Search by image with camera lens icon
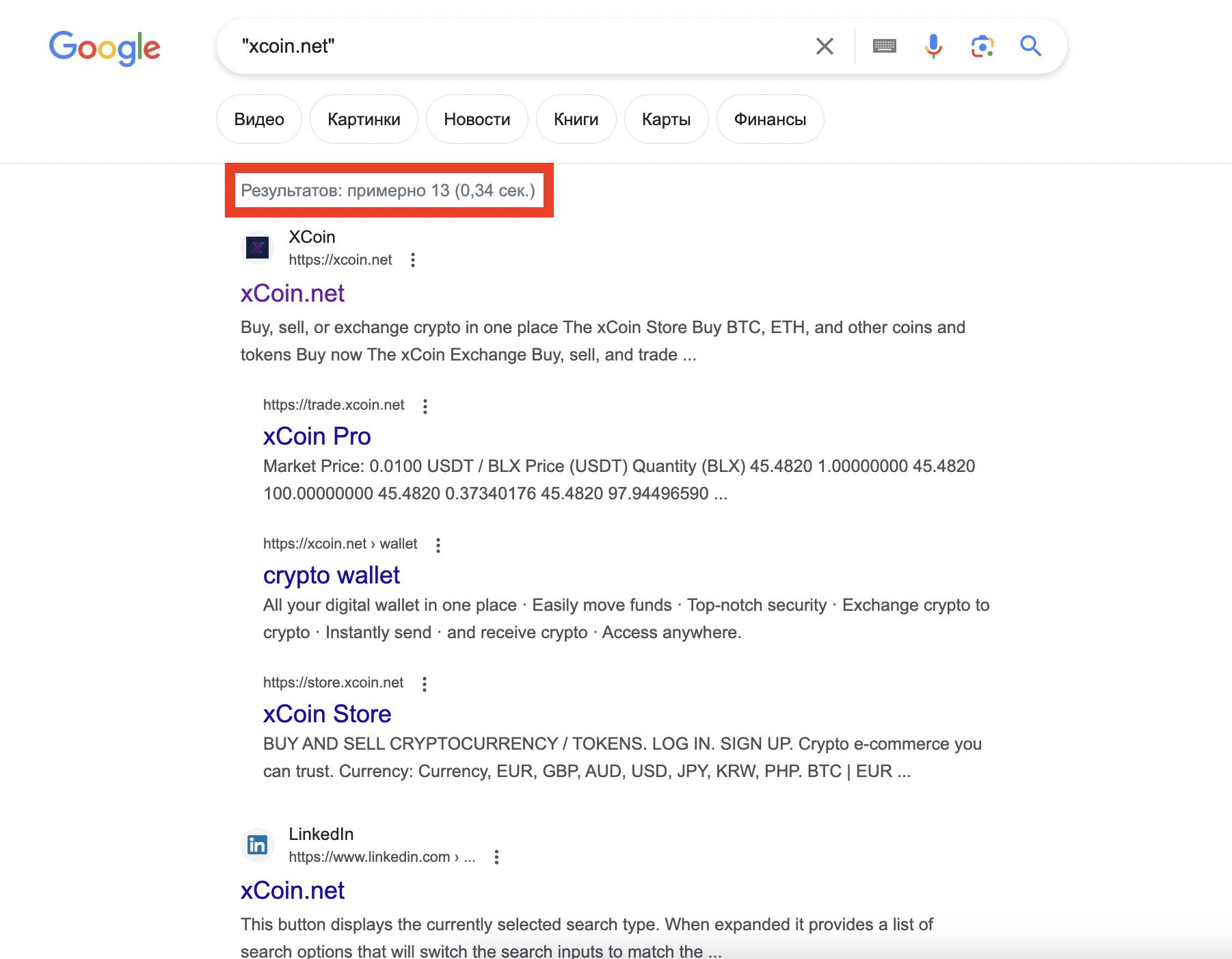Screen dimensions: 1232x959 [x=982, y=47]
